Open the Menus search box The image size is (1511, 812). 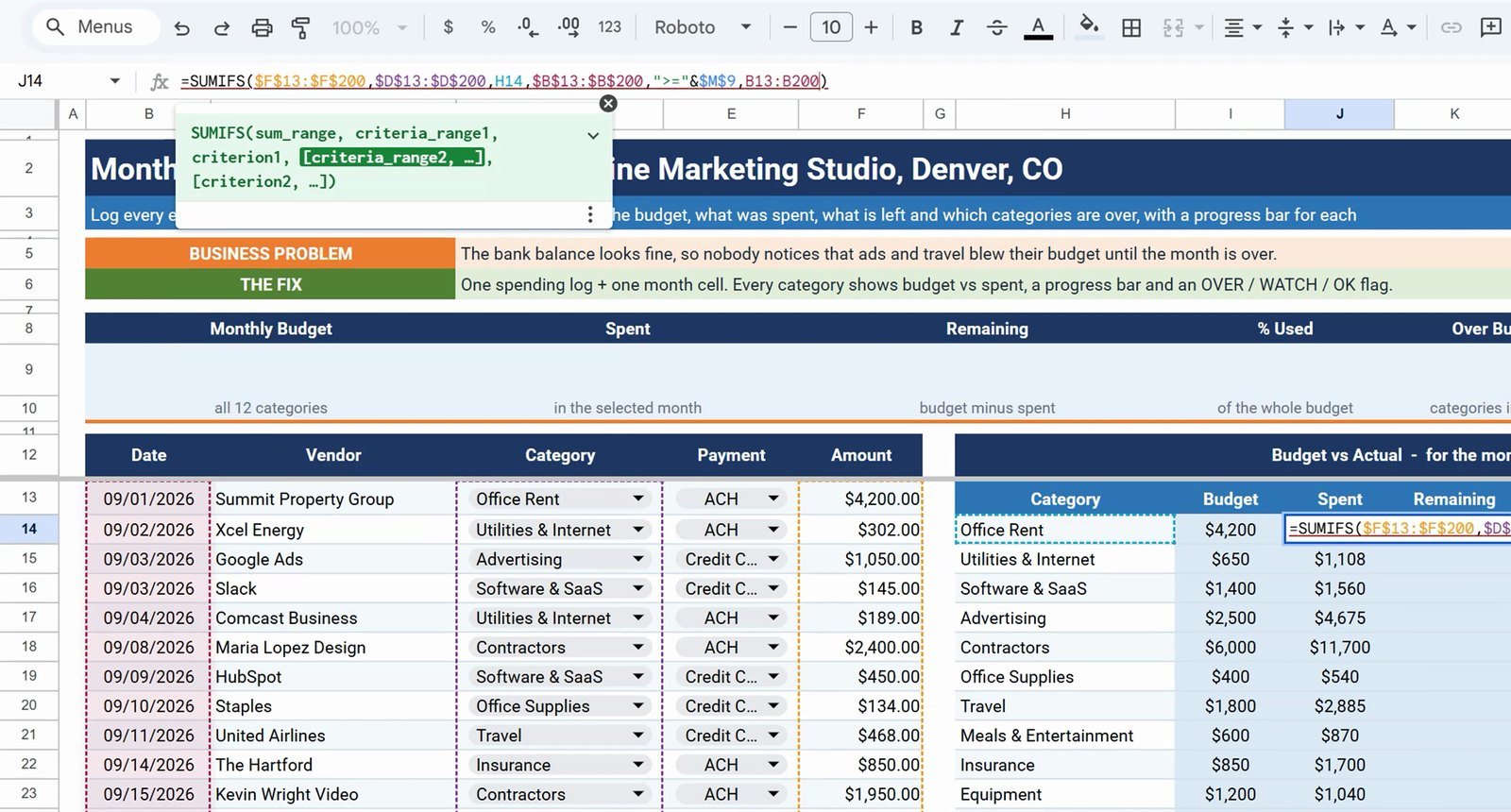pyautogui.click(x=92, y=27)
